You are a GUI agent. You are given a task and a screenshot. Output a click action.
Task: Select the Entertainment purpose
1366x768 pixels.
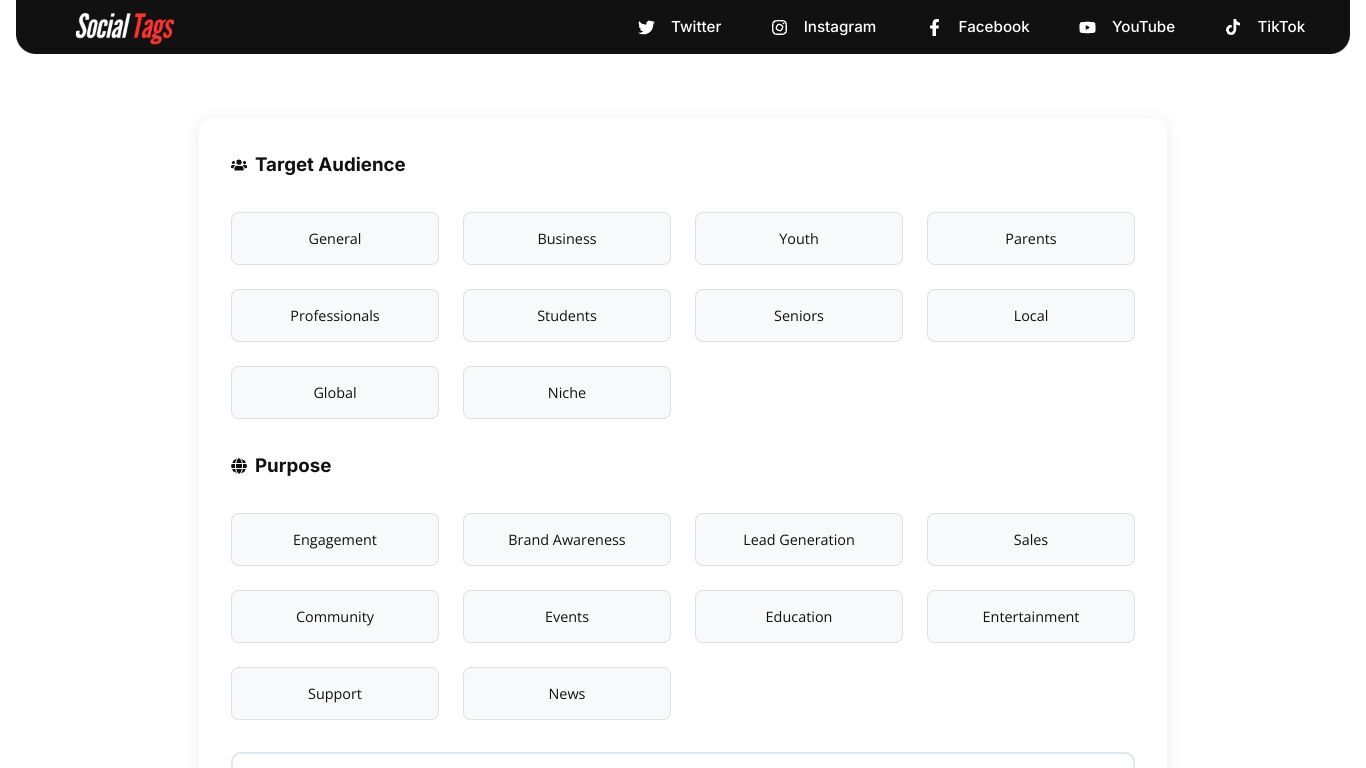(1031, 616)
